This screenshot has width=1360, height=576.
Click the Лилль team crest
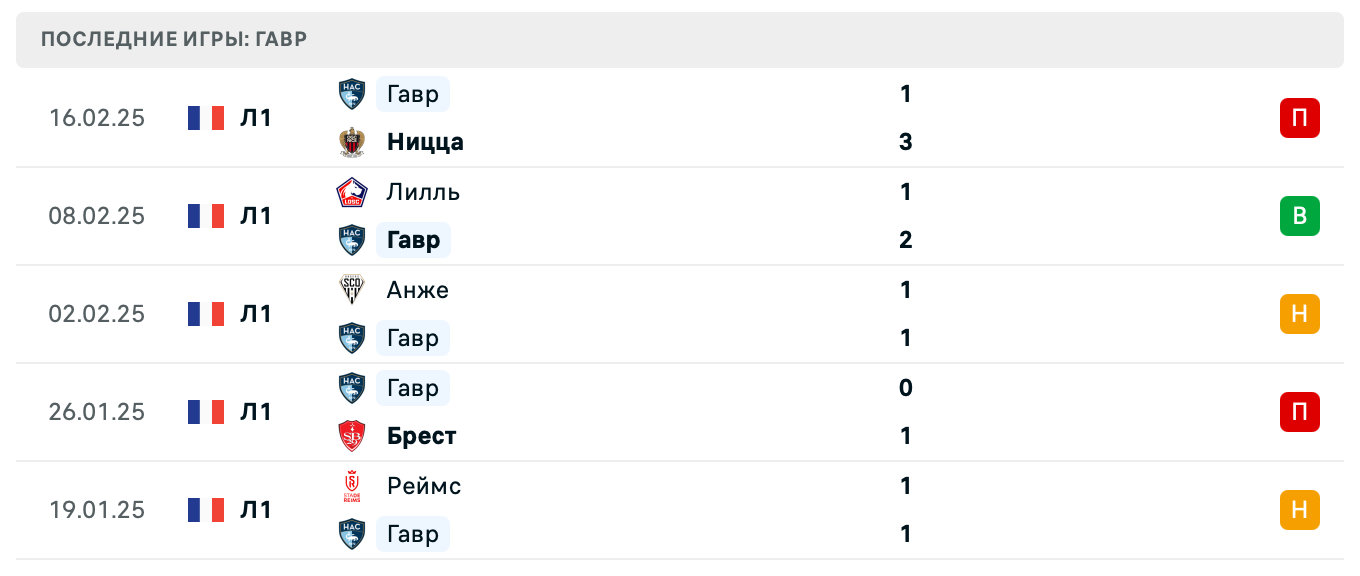tap(351, 192)
